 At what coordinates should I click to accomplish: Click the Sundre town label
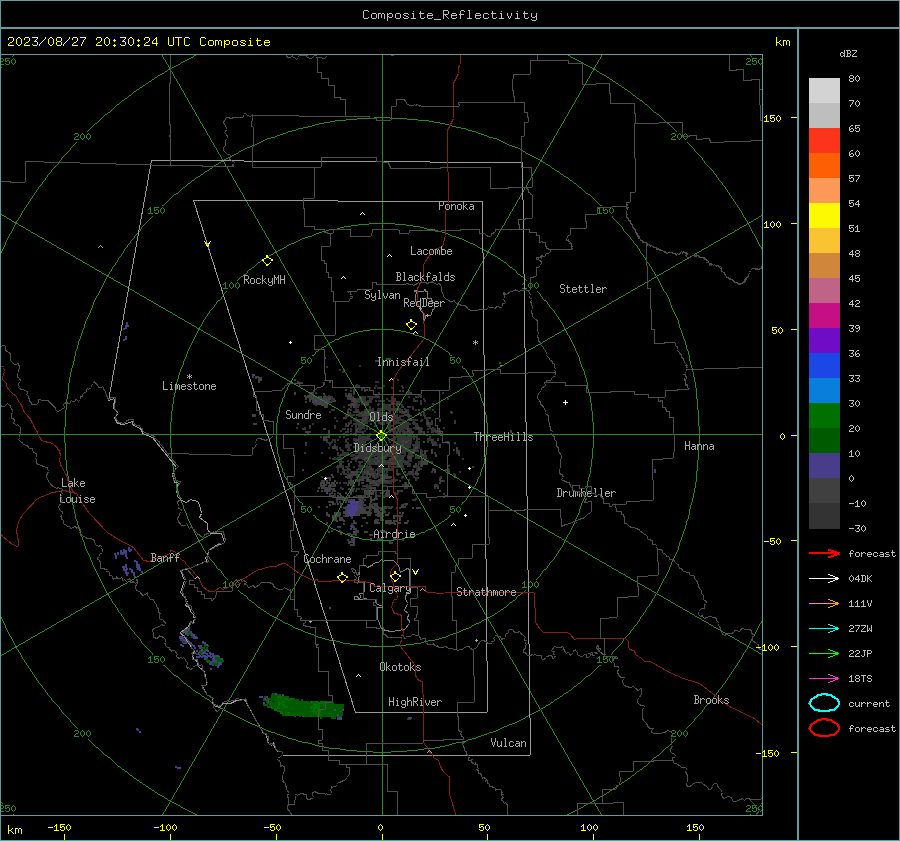303,414
